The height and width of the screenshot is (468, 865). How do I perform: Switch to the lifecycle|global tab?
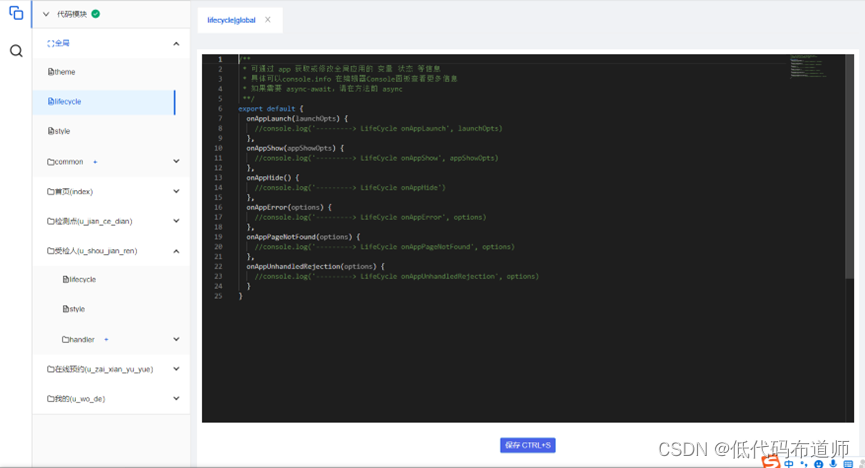(x=231, y=20)
